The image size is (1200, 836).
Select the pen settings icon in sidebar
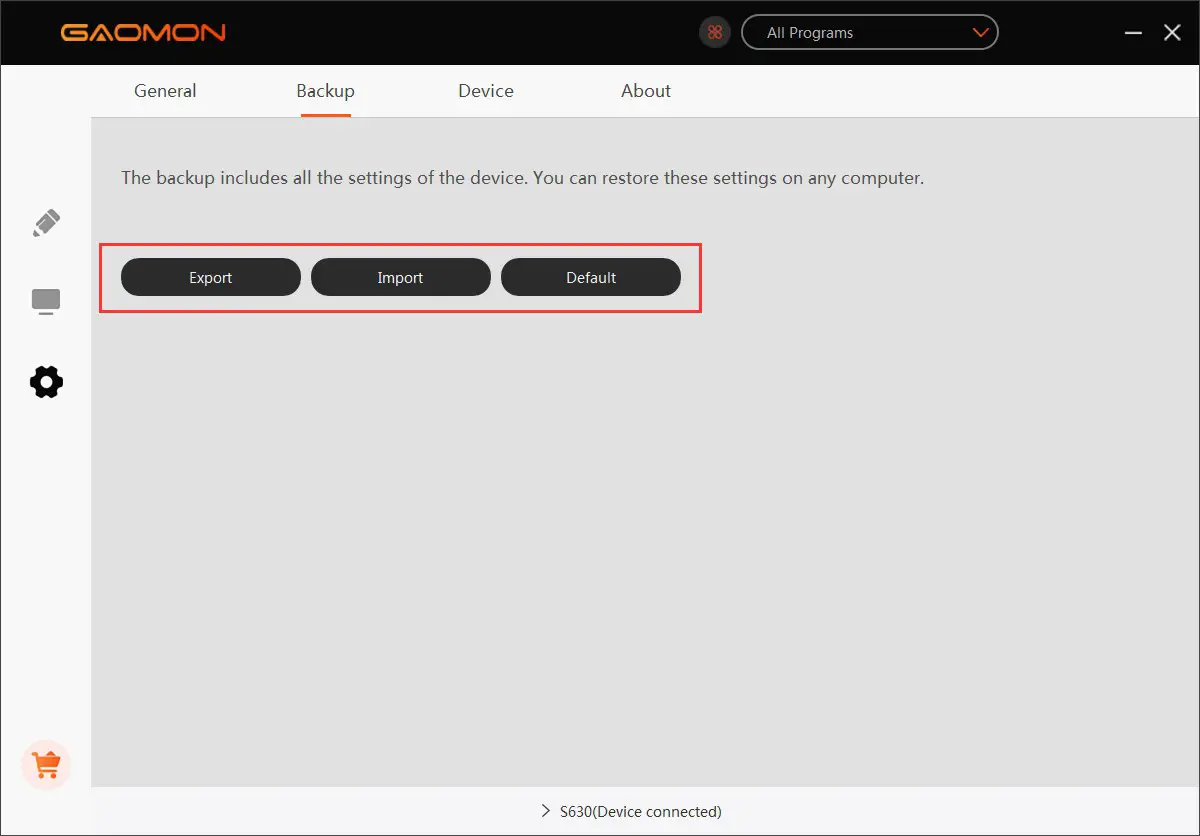tap(46, 222)
